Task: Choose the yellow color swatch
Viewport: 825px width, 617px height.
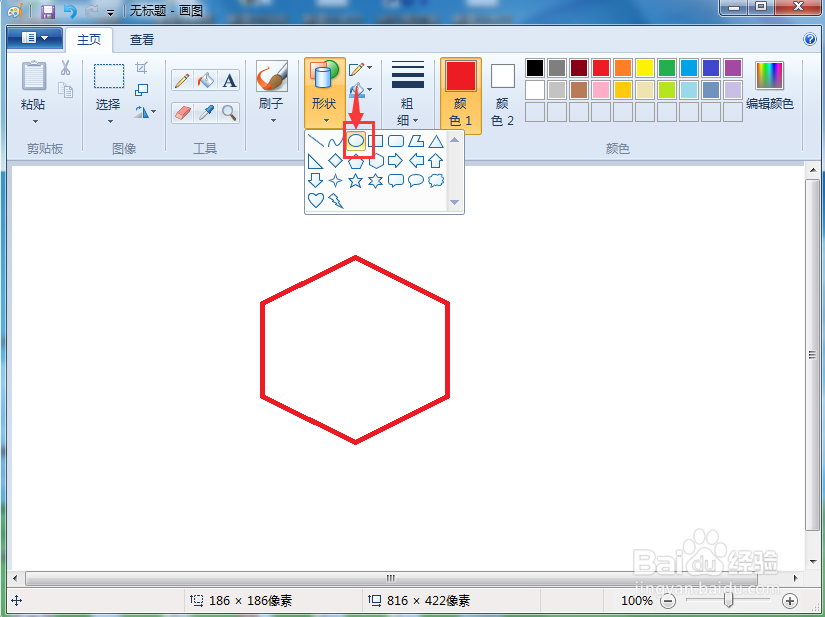Action: pyautogui.click(x=645, y=68)
